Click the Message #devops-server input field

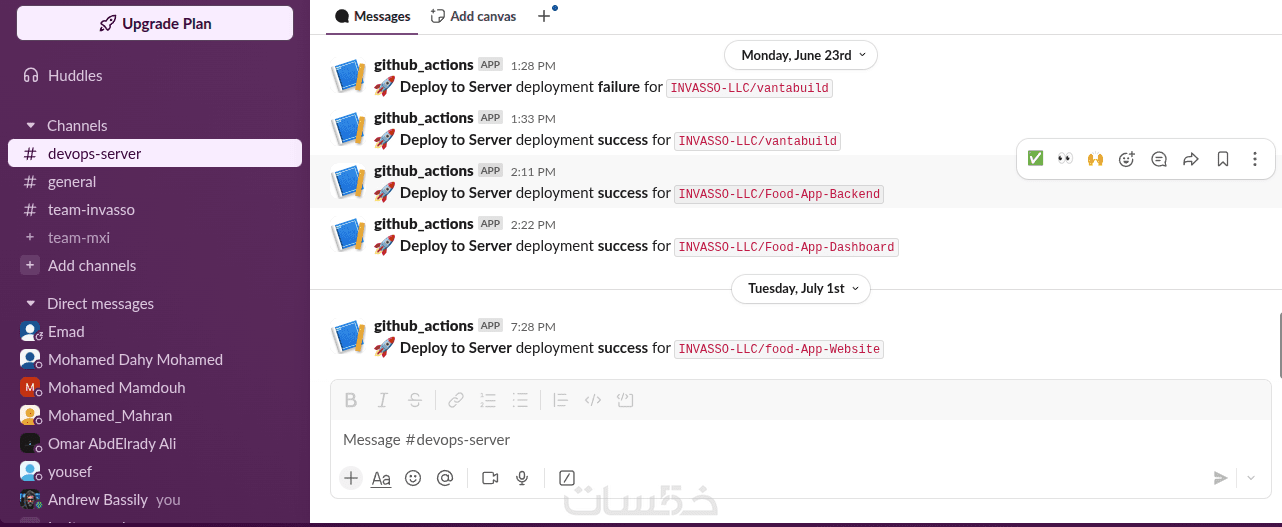[x=800, y=440]
